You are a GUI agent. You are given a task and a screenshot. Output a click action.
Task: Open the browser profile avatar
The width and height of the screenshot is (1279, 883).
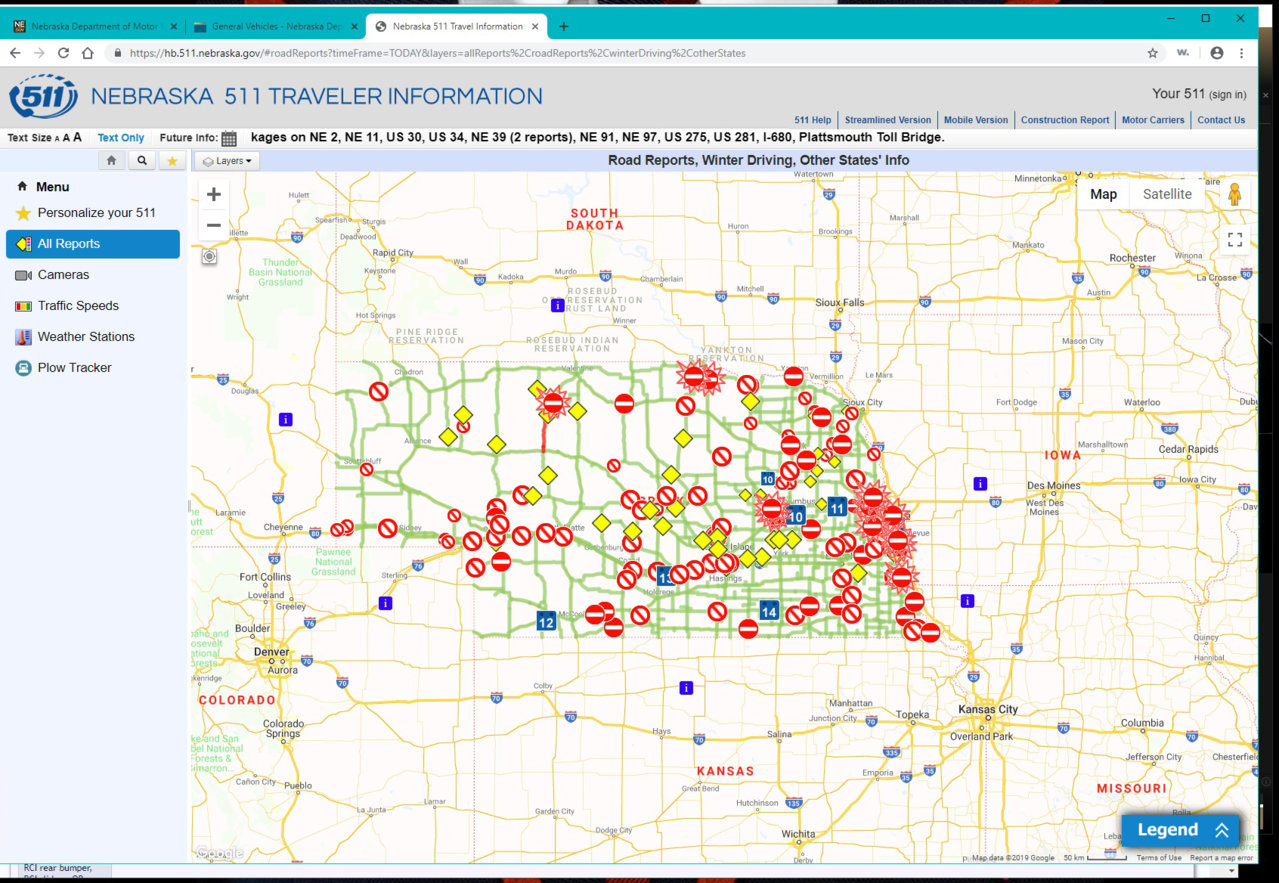(x=1216, y=53)
